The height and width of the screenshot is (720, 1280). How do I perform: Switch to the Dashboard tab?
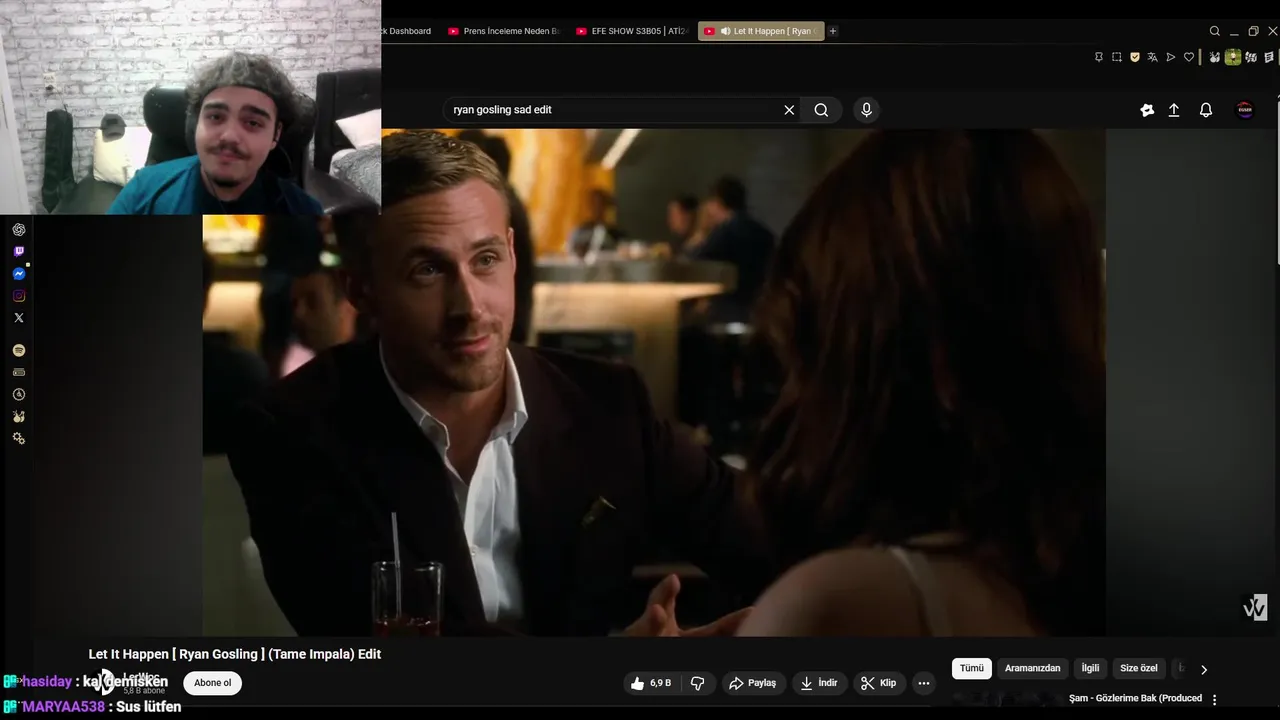coord(406,31)
